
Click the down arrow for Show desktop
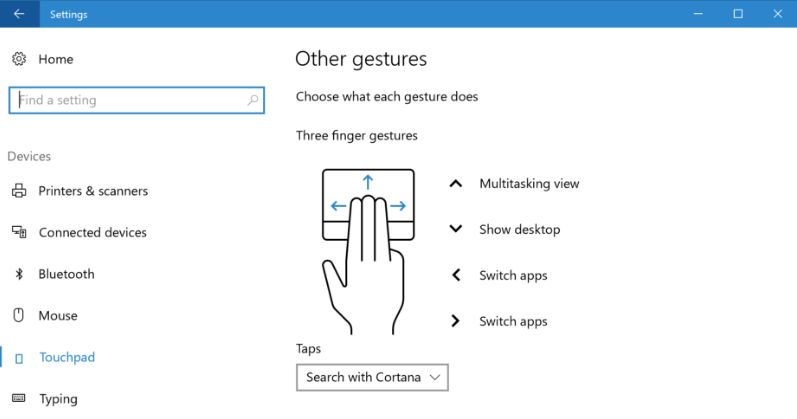(x=456, y=229)
